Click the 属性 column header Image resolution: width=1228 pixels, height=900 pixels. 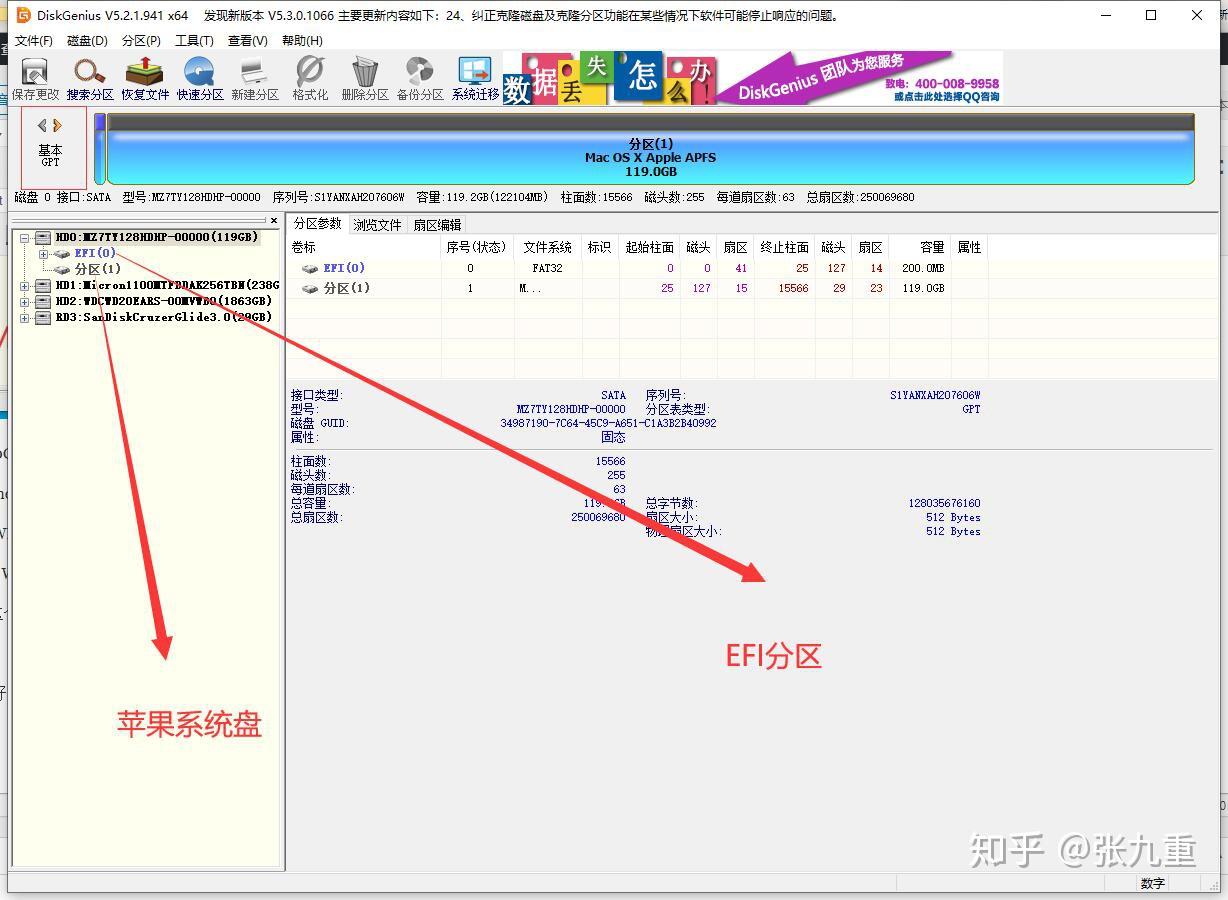point(969,247)
